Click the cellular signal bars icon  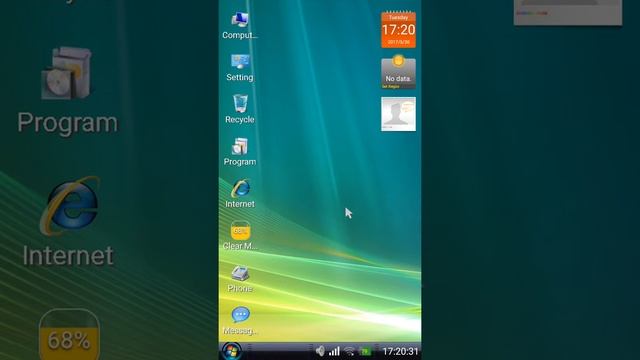334,351
